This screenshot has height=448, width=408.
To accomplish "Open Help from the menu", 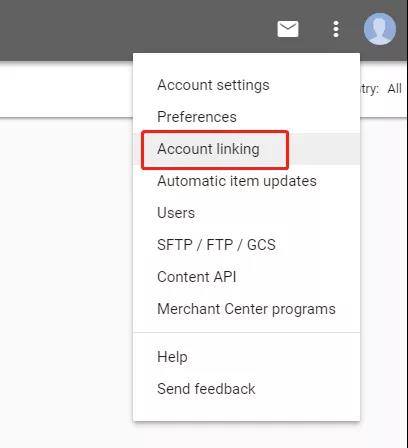I will pos(172,357).
